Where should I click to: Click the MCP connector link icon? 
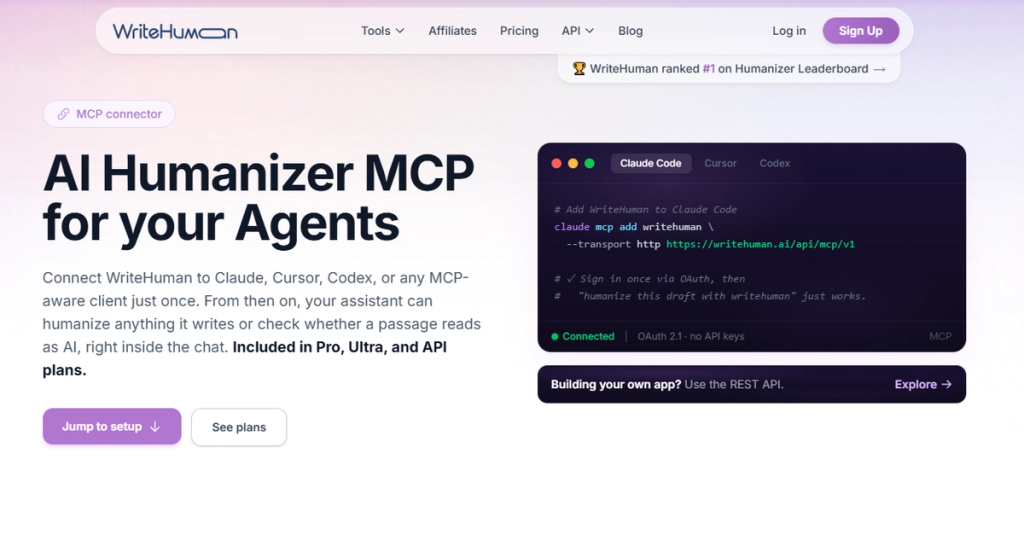[x=63, y=114]
